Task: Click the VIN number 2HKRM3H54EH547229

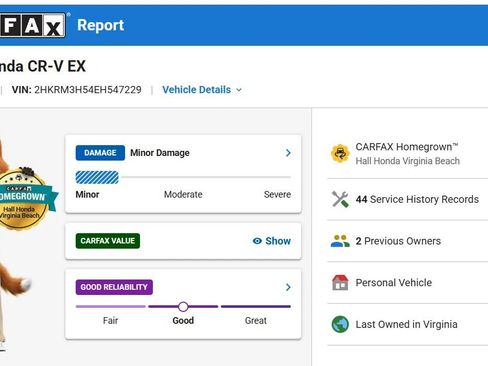Action: [x=88, y=90]
